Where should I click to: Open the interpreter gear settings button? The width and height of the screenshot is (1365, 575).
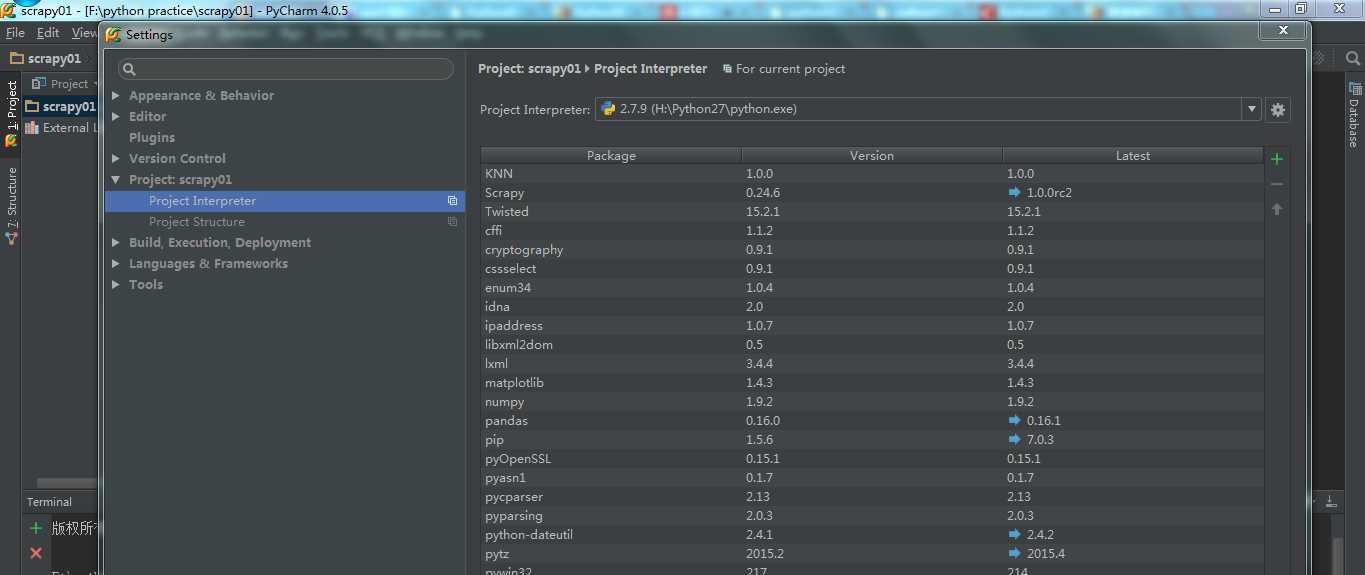(x=1277, y=109)
